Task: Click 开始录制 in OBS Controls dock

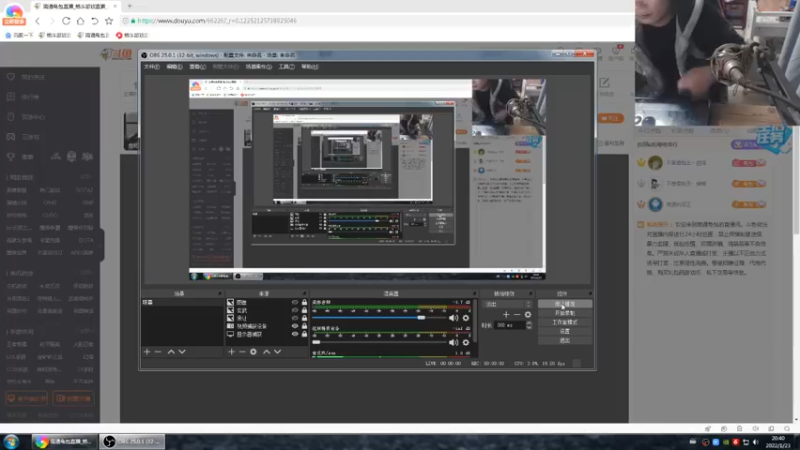Action: point(565,313)
